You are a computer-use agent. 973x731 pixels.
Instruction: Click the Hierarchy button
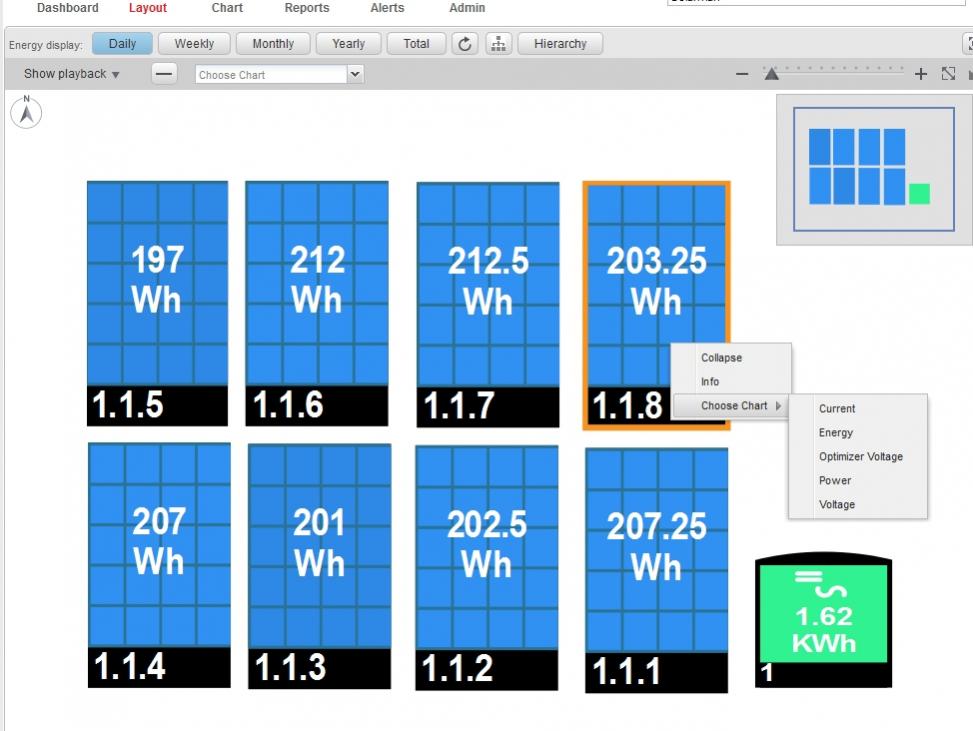[x=560, y=44]
